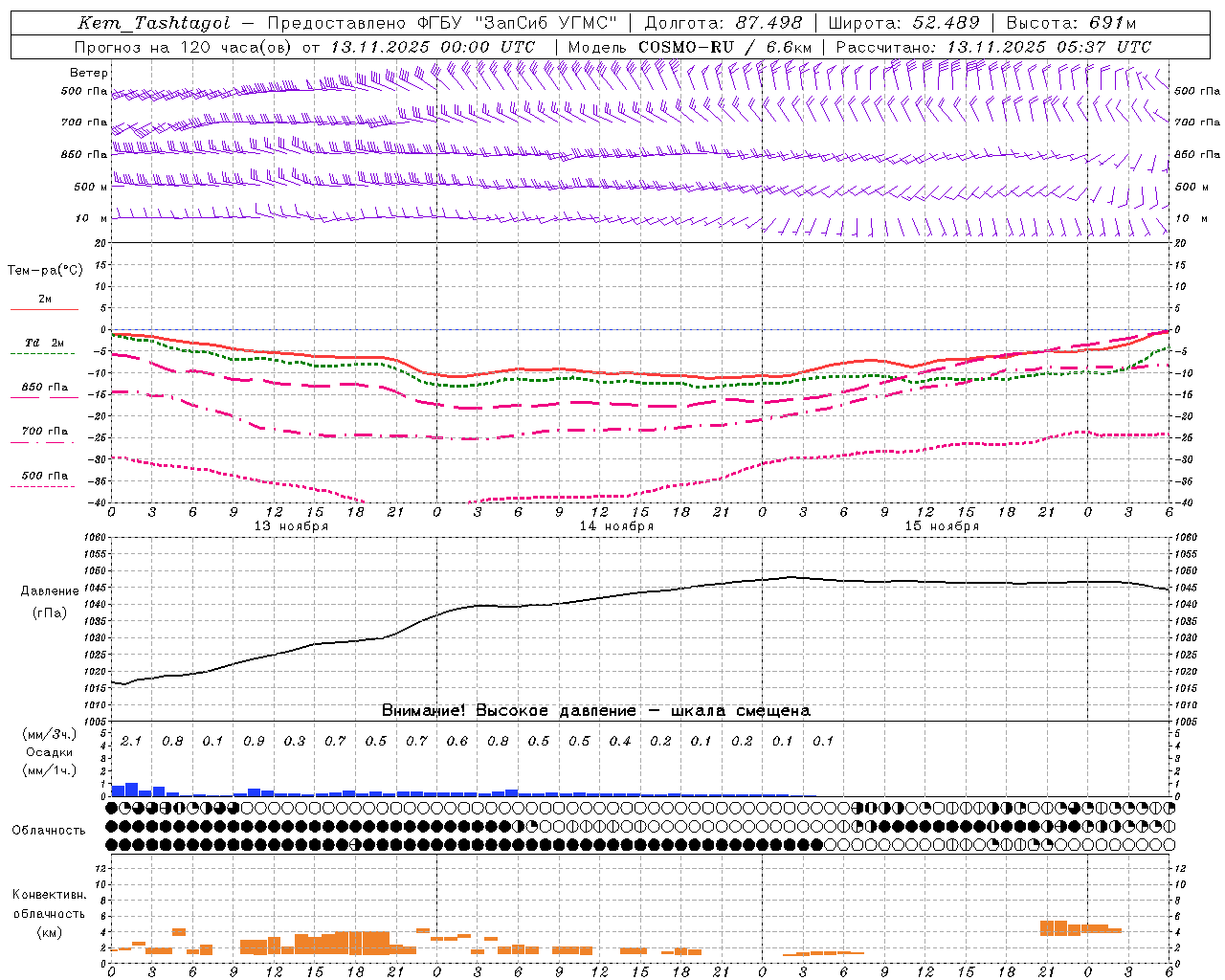Click the "(мм/1ч.)" precipitation unit label
1225x980 pixels.
(x=49, y=769)
